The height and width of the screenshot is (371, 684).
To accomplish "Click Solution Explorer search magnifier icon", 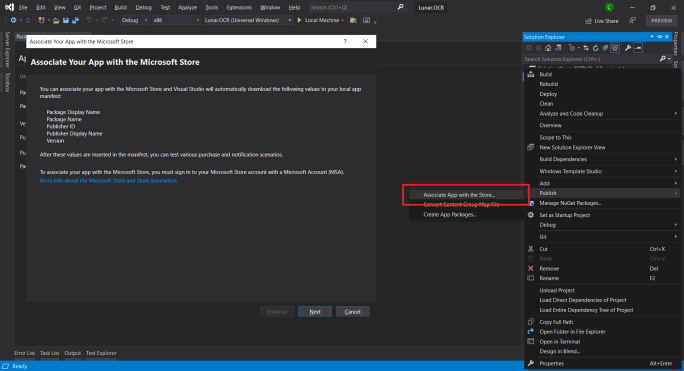I will pos(662,58).
